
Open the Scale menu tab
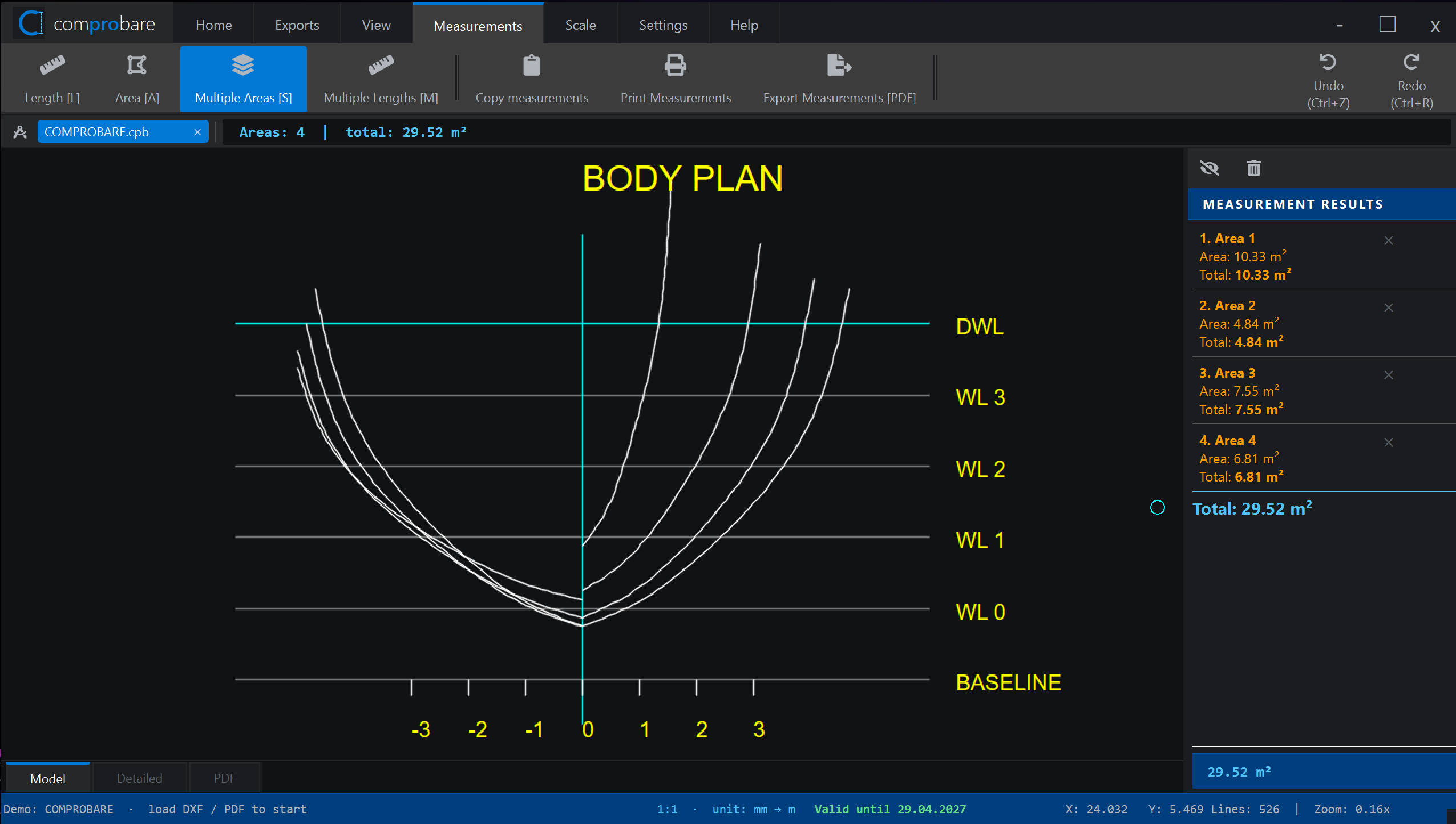(x=580, y=25)
